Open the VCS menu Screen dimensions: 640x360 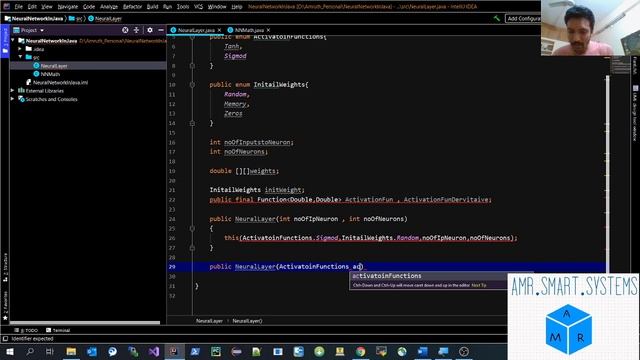point(198,7)
